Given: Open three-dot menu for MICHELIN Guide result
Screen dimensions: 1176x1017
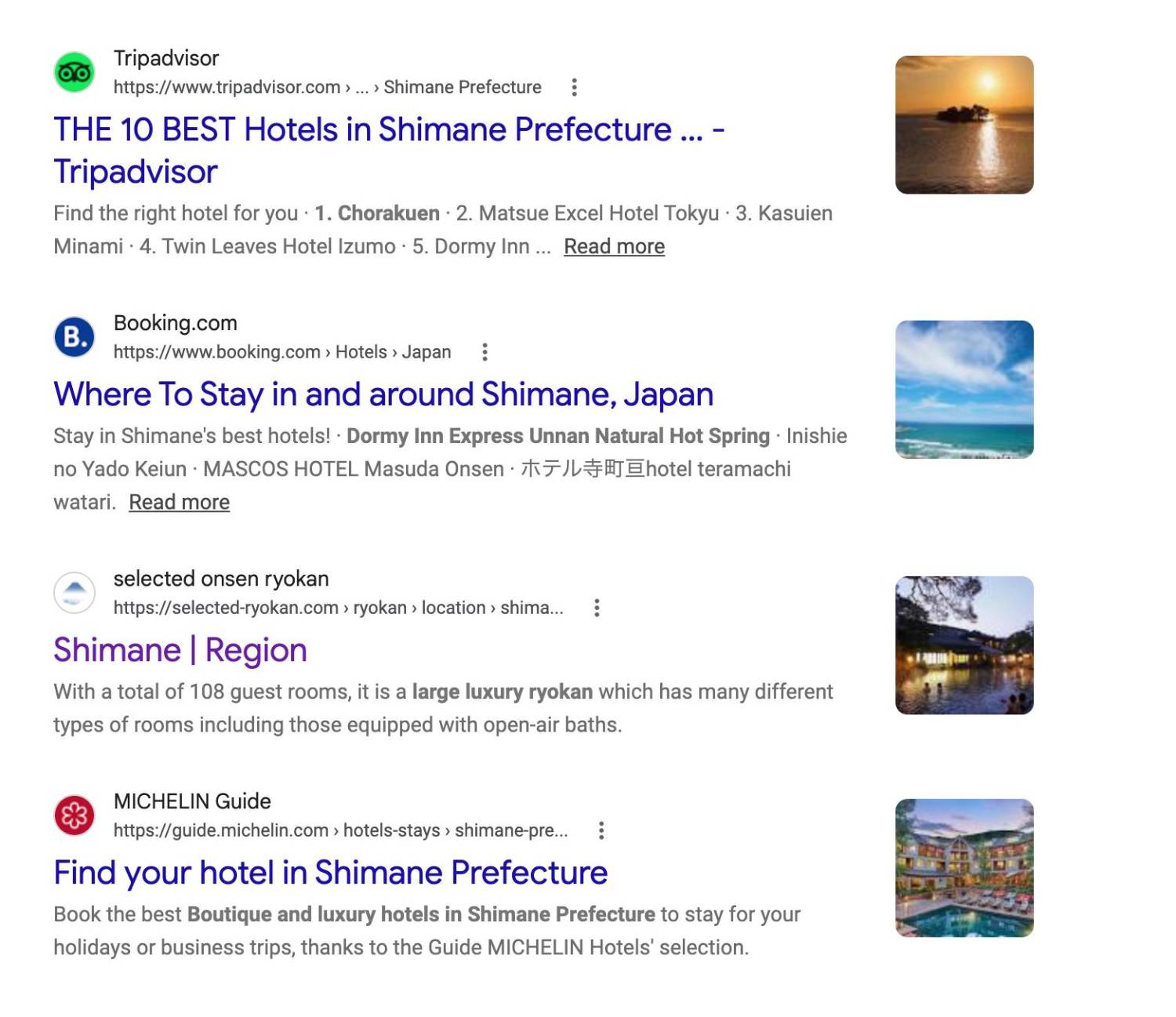Looking at the screenshot, I should point(601,830).
